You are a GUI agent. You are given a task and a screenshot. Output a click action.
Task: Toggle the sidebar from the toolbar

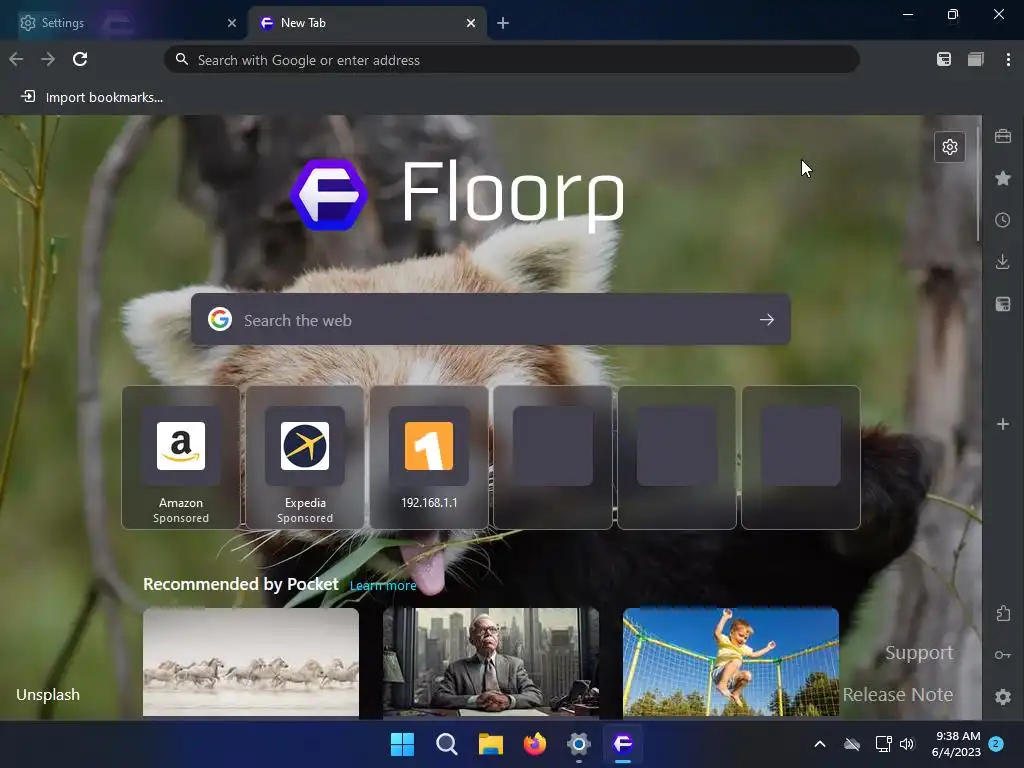coord(944,59)
